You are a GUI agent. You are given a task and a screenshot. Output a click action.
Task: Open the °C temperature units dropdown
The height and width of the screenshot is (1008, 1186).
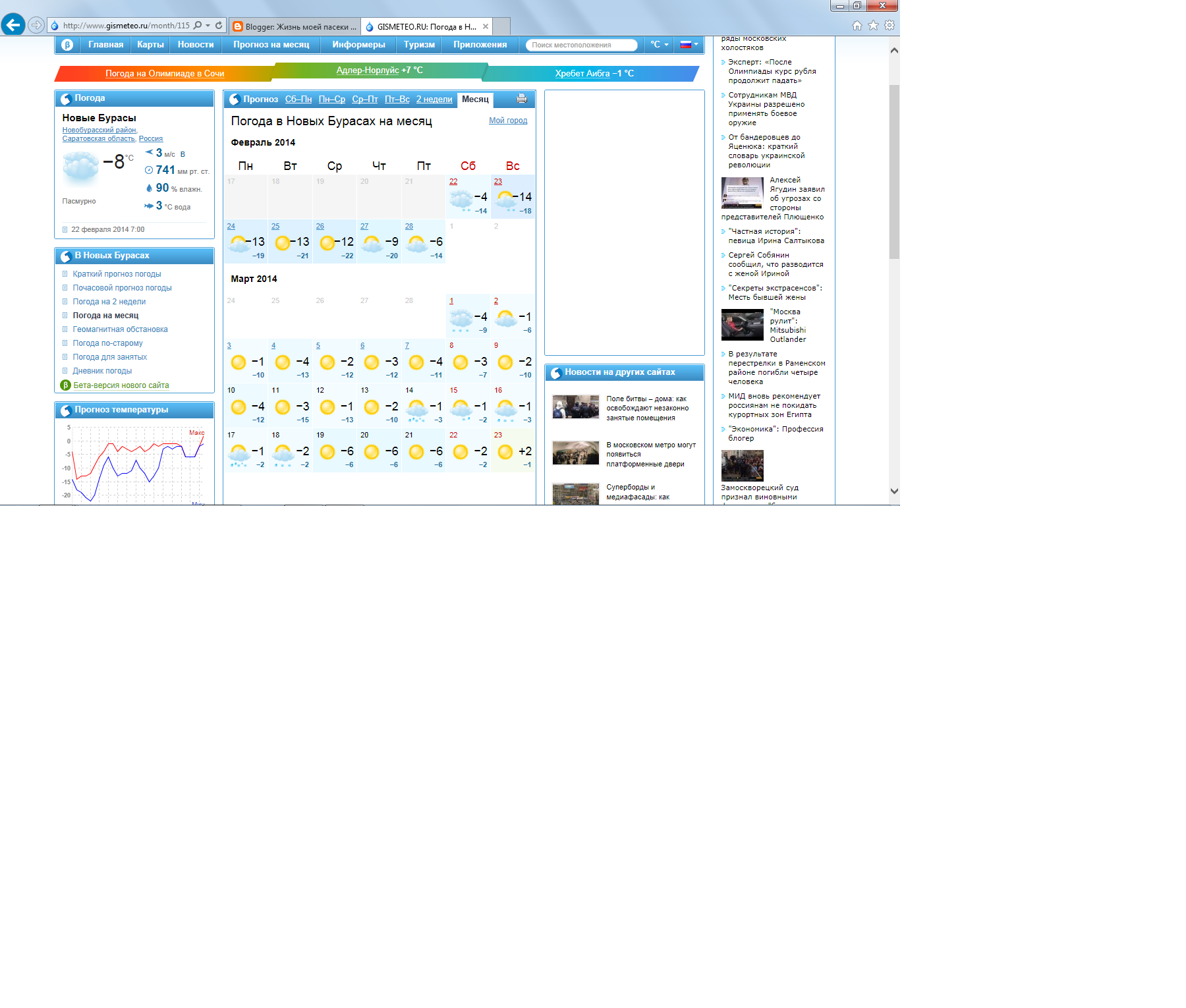tap(659, 45)
